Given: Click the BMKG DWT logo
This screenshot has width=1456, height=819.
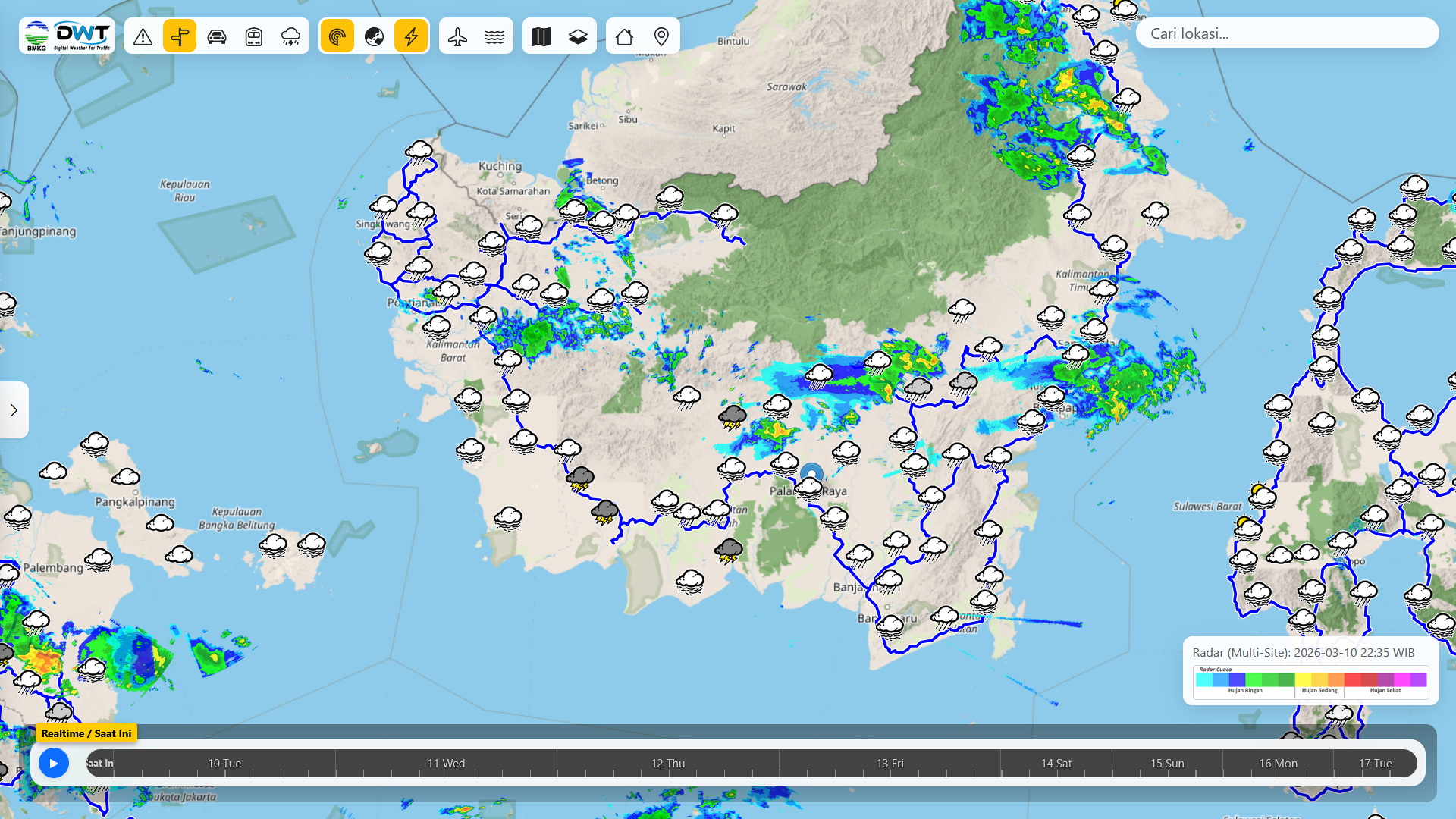Looking at the screenshot, I should [x=67, y=36].
